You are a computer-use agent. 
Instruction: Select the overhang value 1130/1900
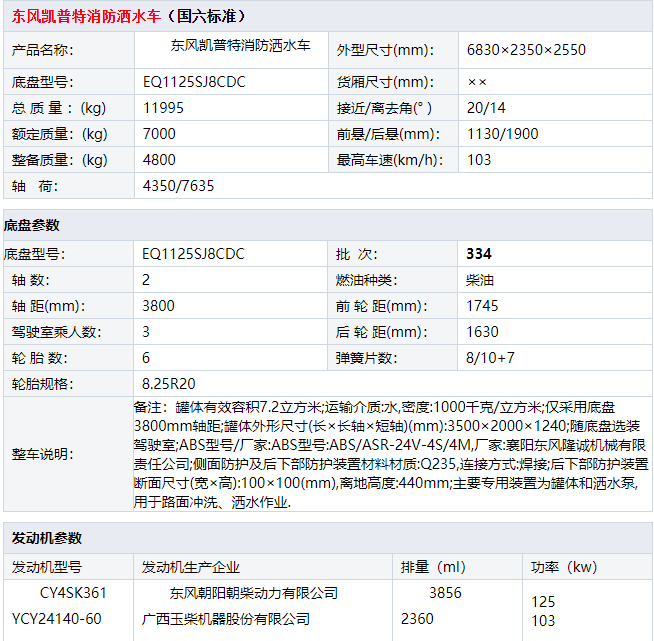tap(502, 134)
